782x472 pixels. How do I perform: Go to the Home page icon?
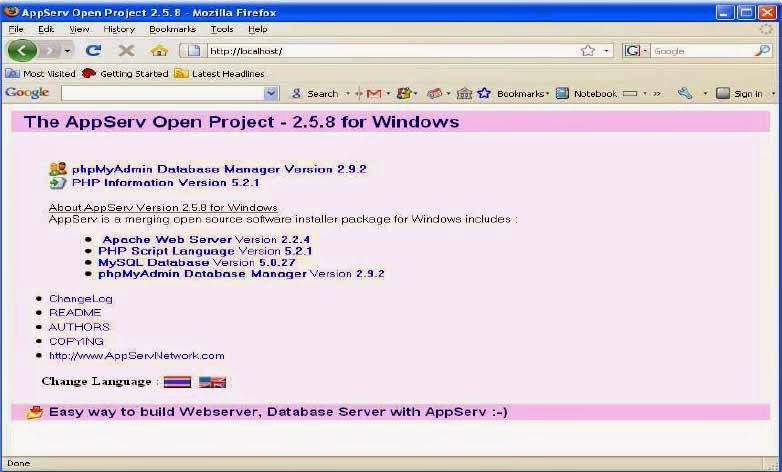coord(159,50)
